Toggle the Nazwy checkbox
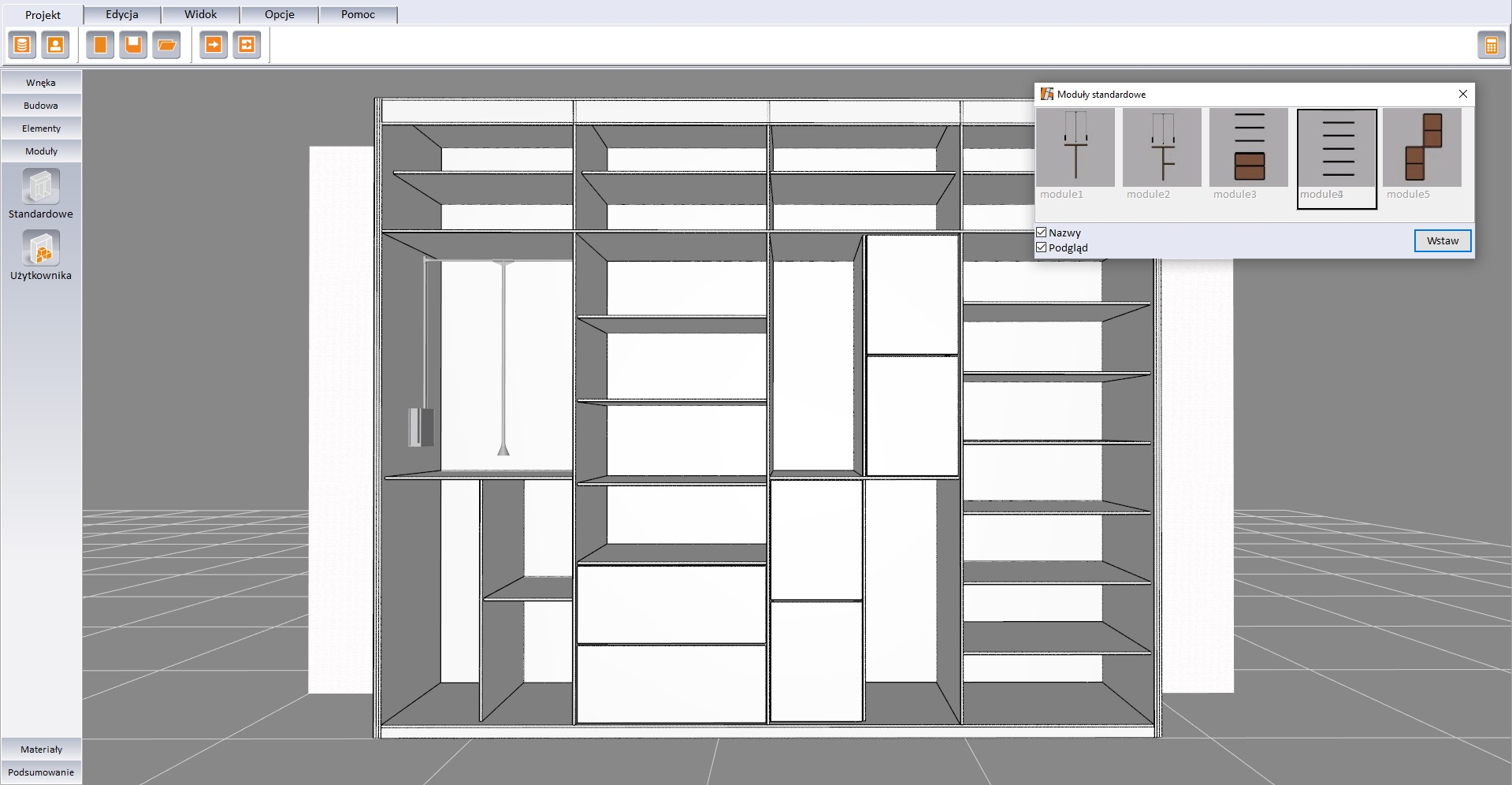 (1042, 233)
